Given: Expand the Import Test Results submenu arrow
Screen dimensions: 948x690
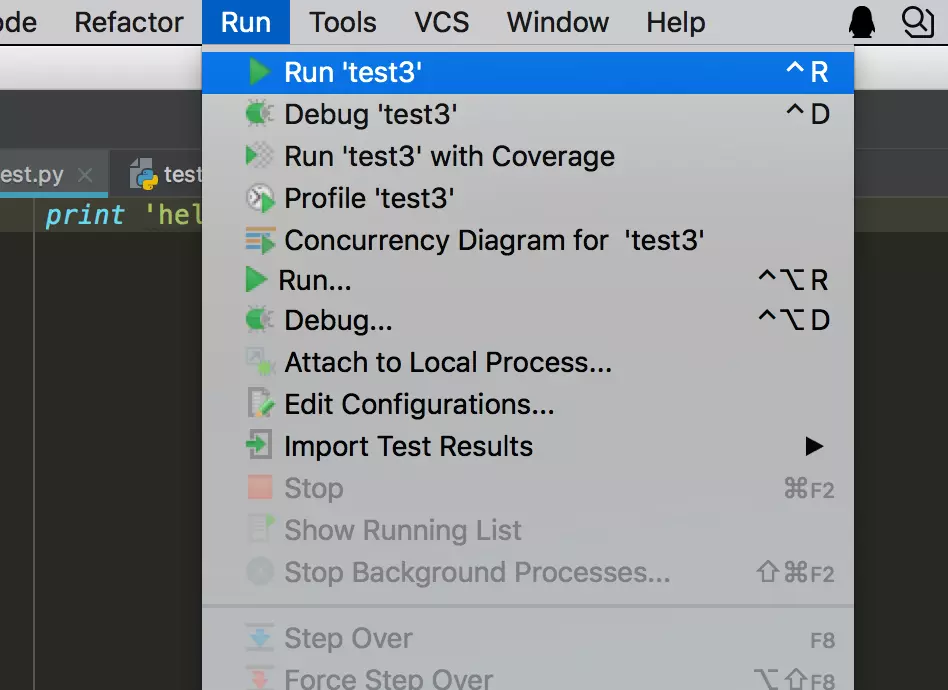Looking at the screenshot, I should point(814,446).
